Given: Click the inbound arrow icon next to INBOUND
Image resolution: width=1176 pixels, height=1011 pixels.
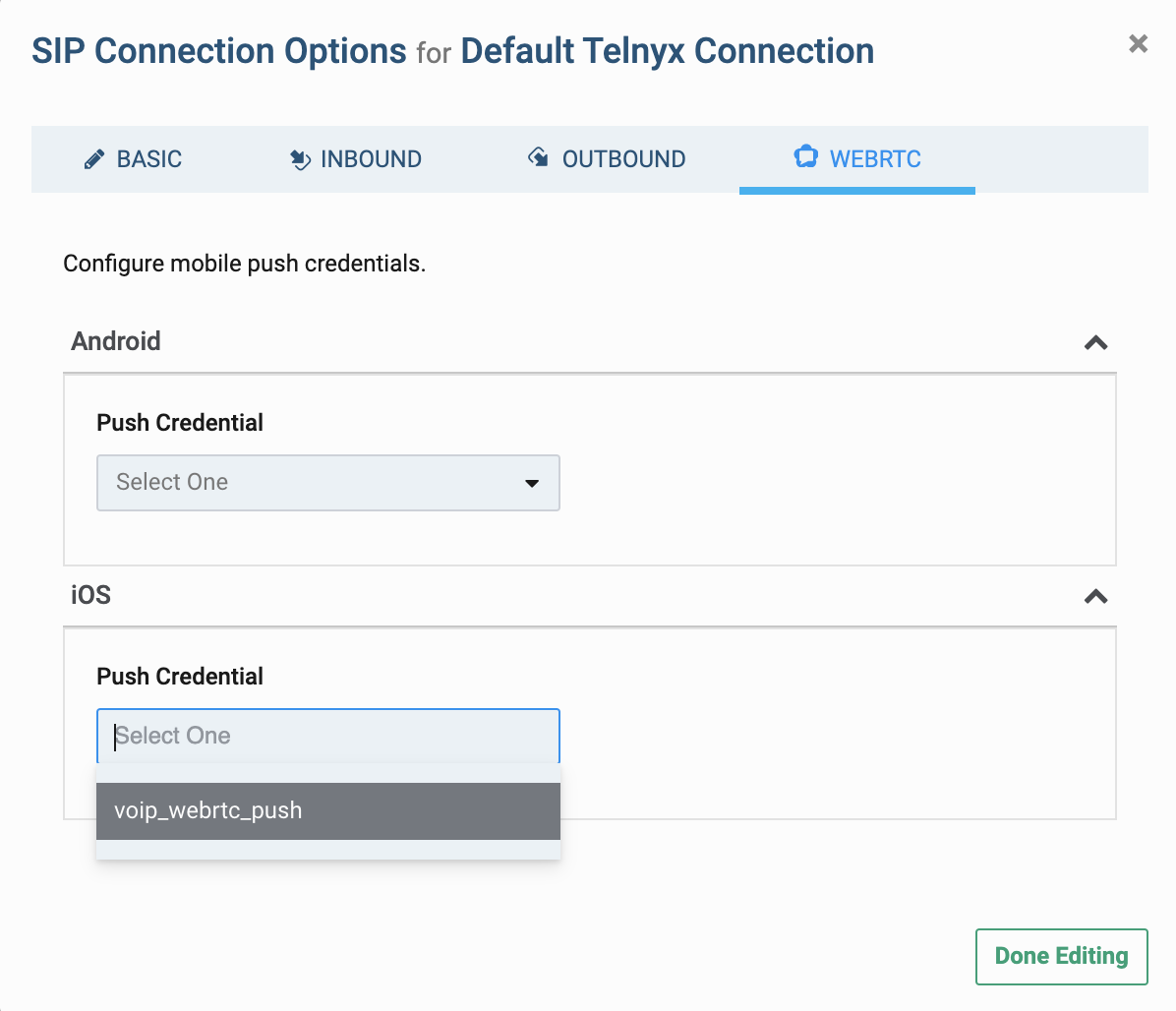Looking at the screenshot, I should tap(300, 158).
